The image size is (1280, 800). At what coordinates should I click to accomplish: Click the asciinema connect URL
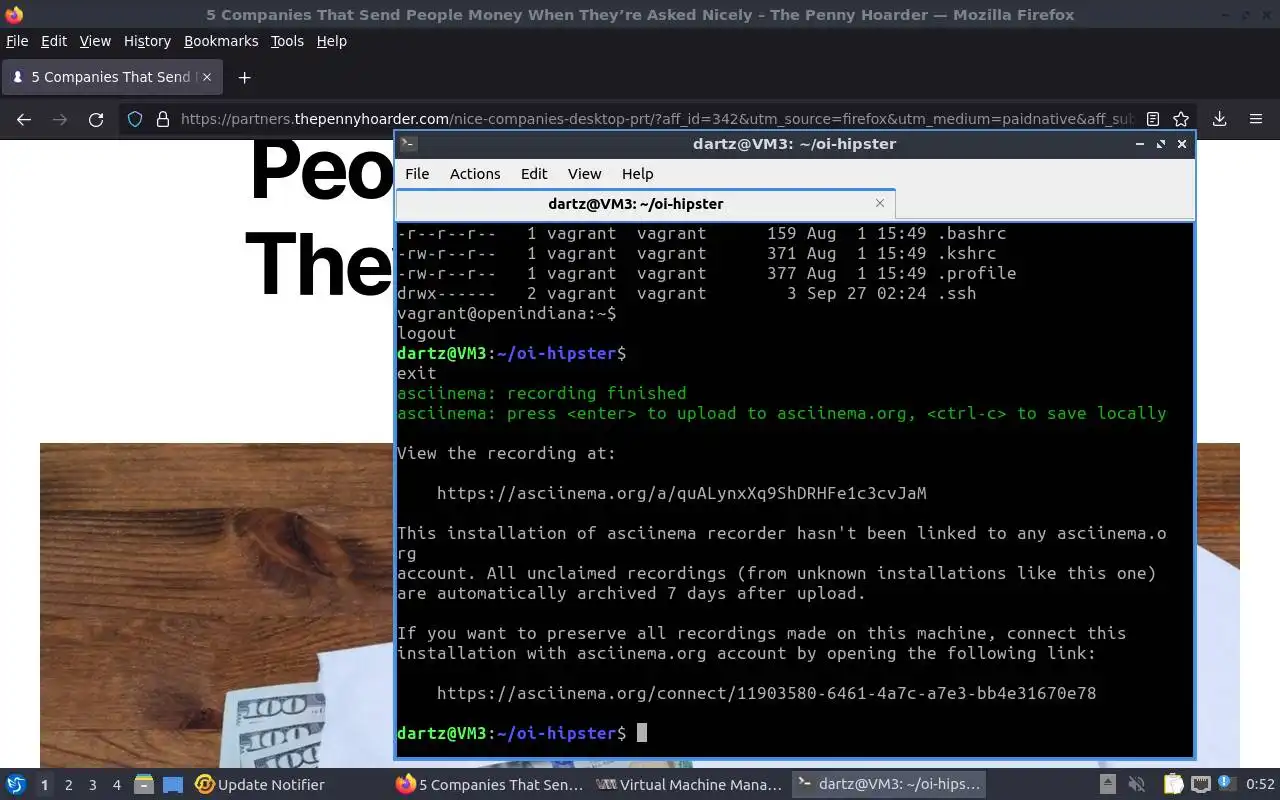(x=766, y=693)
